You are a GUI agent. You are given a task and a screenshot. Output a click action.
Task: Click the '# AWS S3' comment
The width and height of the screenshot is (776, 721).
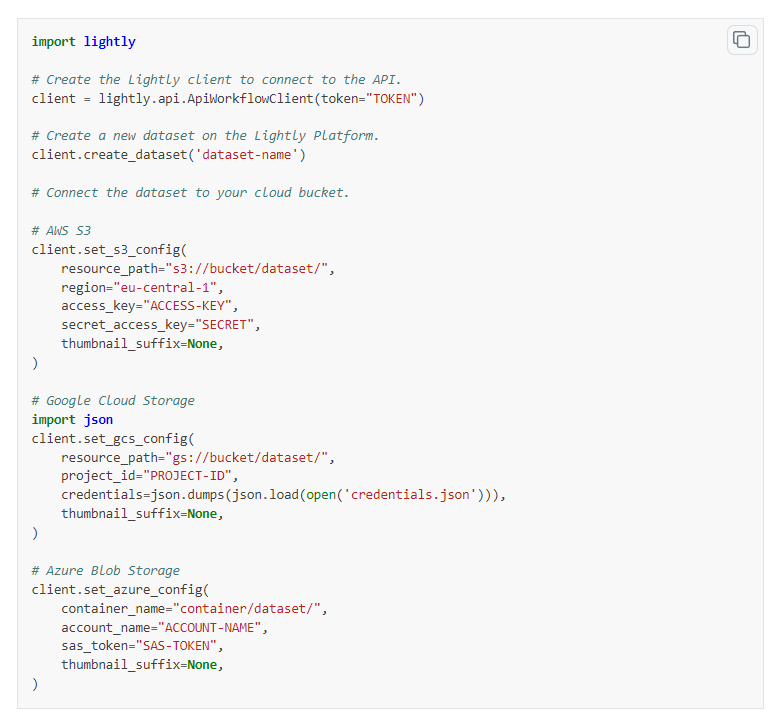point(61,231)
